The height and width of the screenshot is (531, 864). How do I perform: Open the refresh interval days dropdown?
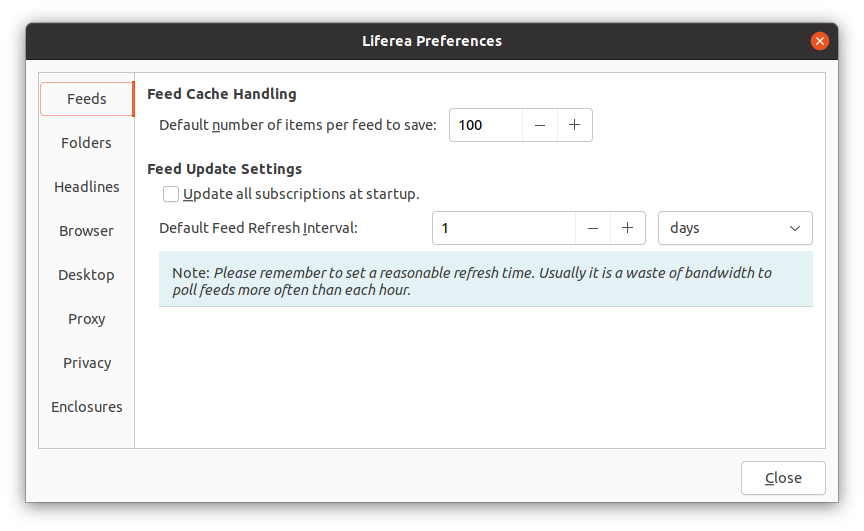pos(735,228)
